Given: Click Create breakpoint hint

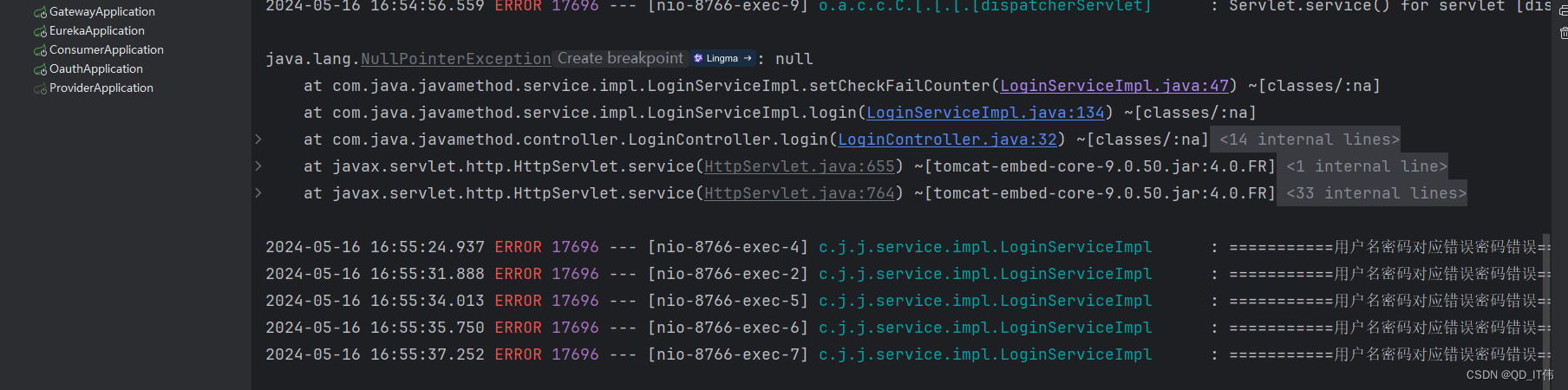Looking at the screenshot, I should click(620, 58).
